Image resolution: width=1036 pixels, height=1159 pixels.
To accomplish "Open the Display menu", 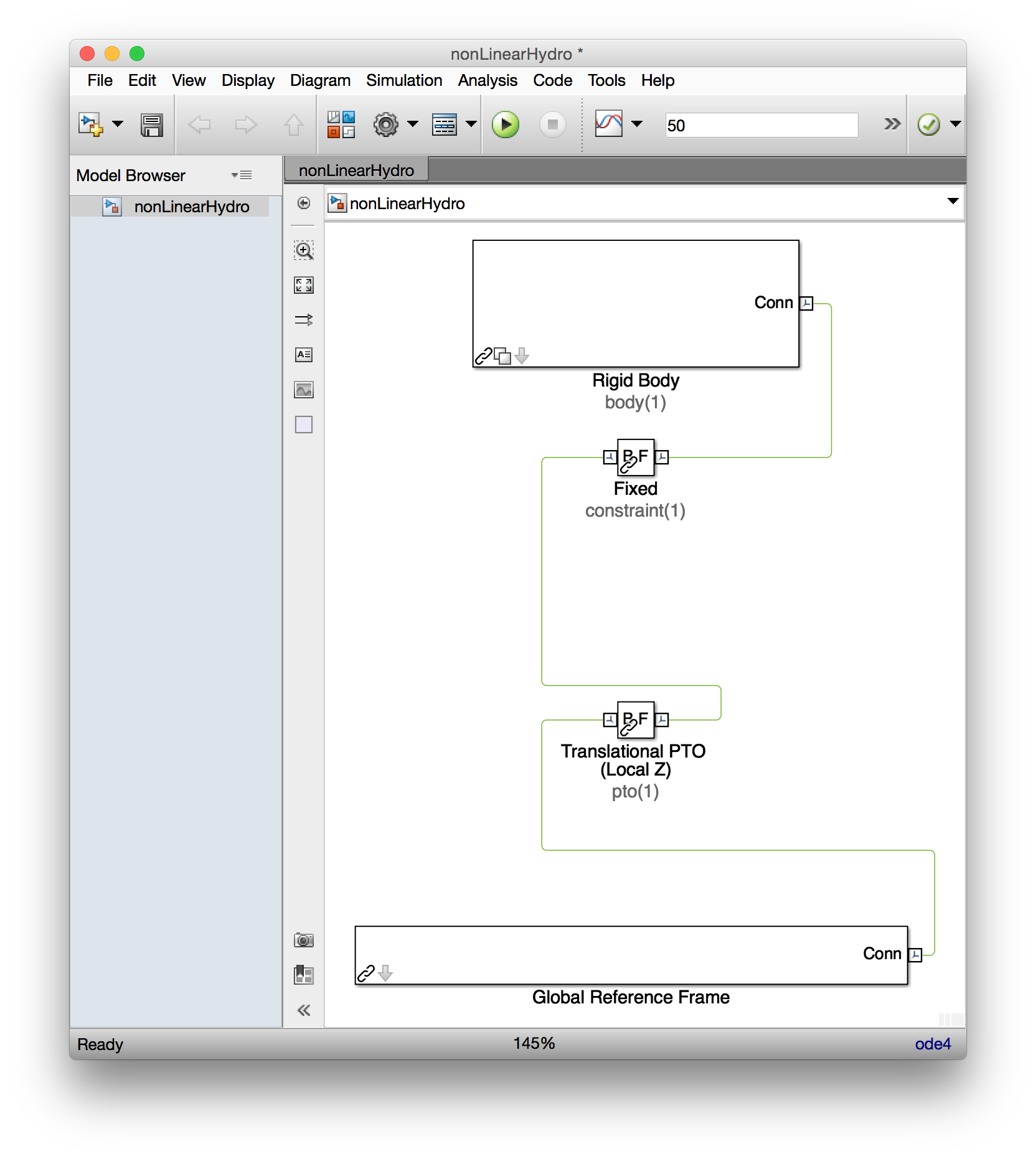I will point(248,80).
